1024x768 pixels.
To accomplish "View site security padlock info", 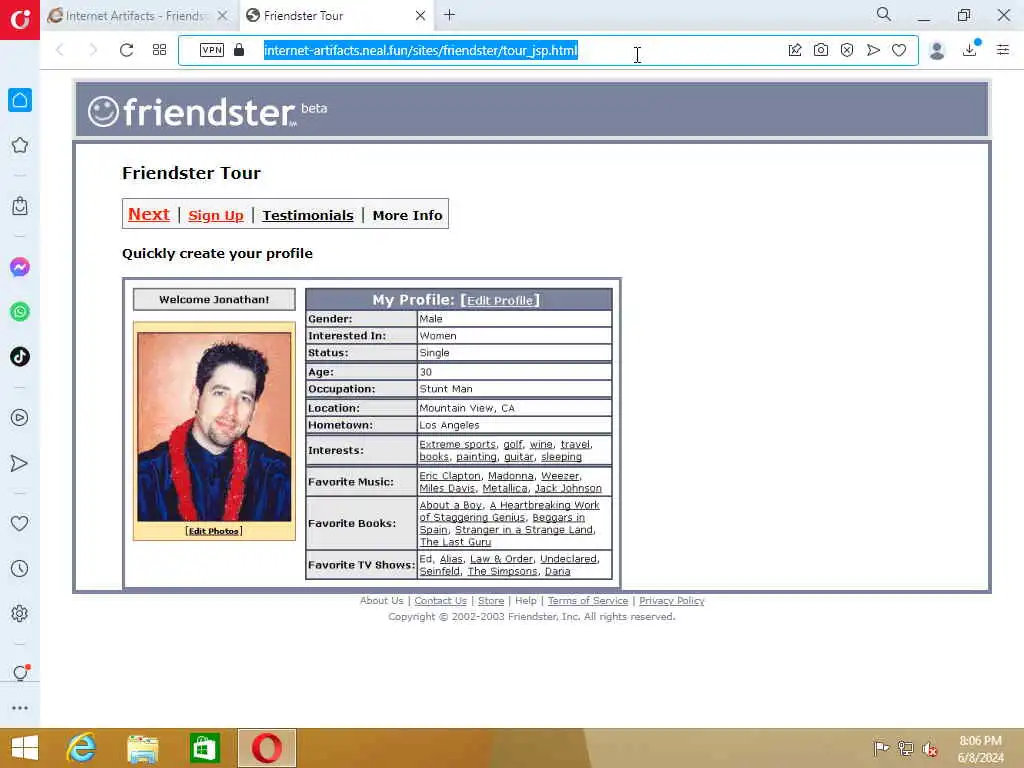I will tap(239, 50).
